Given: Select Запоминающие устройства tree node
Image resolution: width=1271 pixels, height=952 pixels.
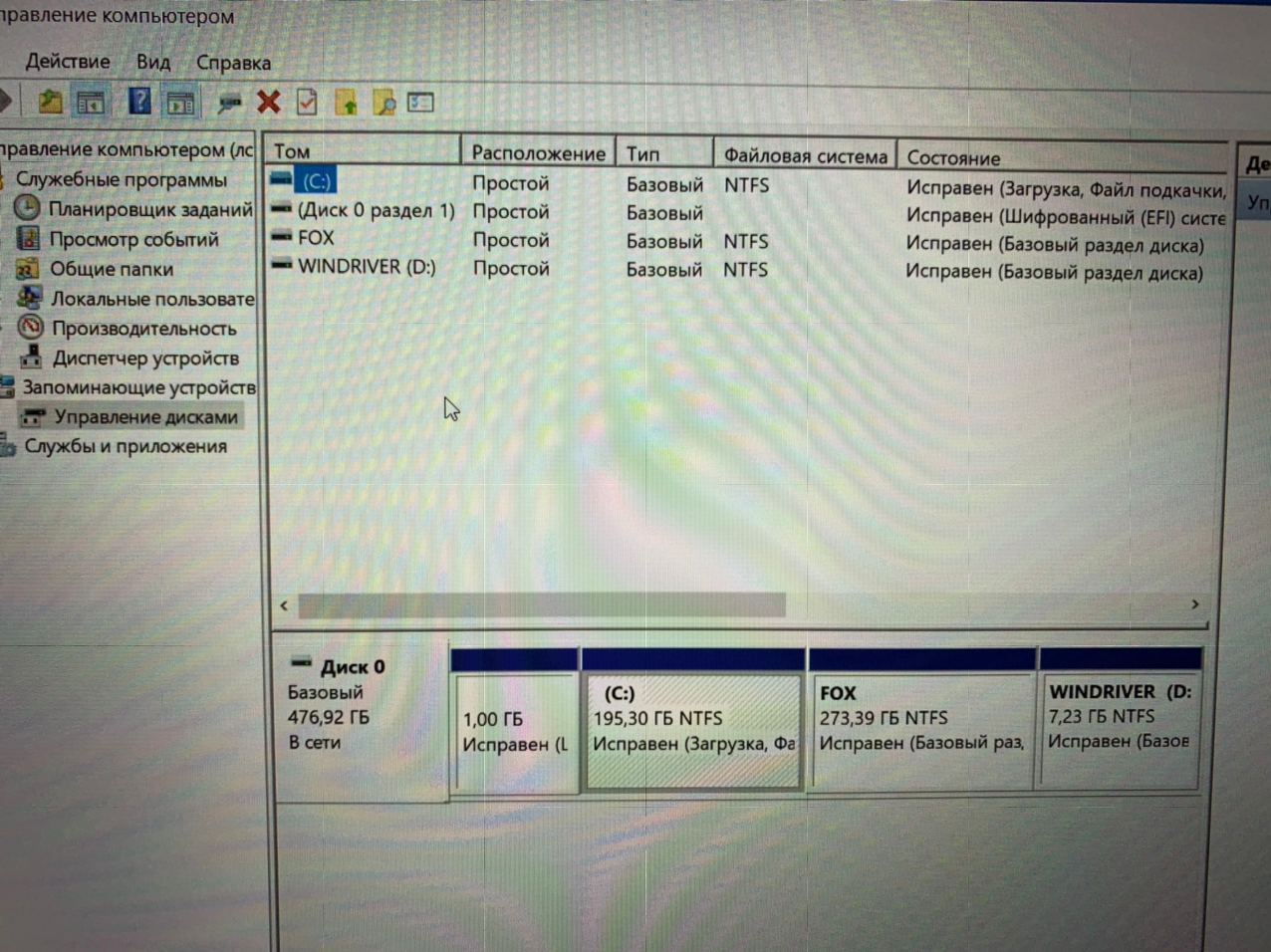Looking at the screenshot, I should click(x=139, y=386).
